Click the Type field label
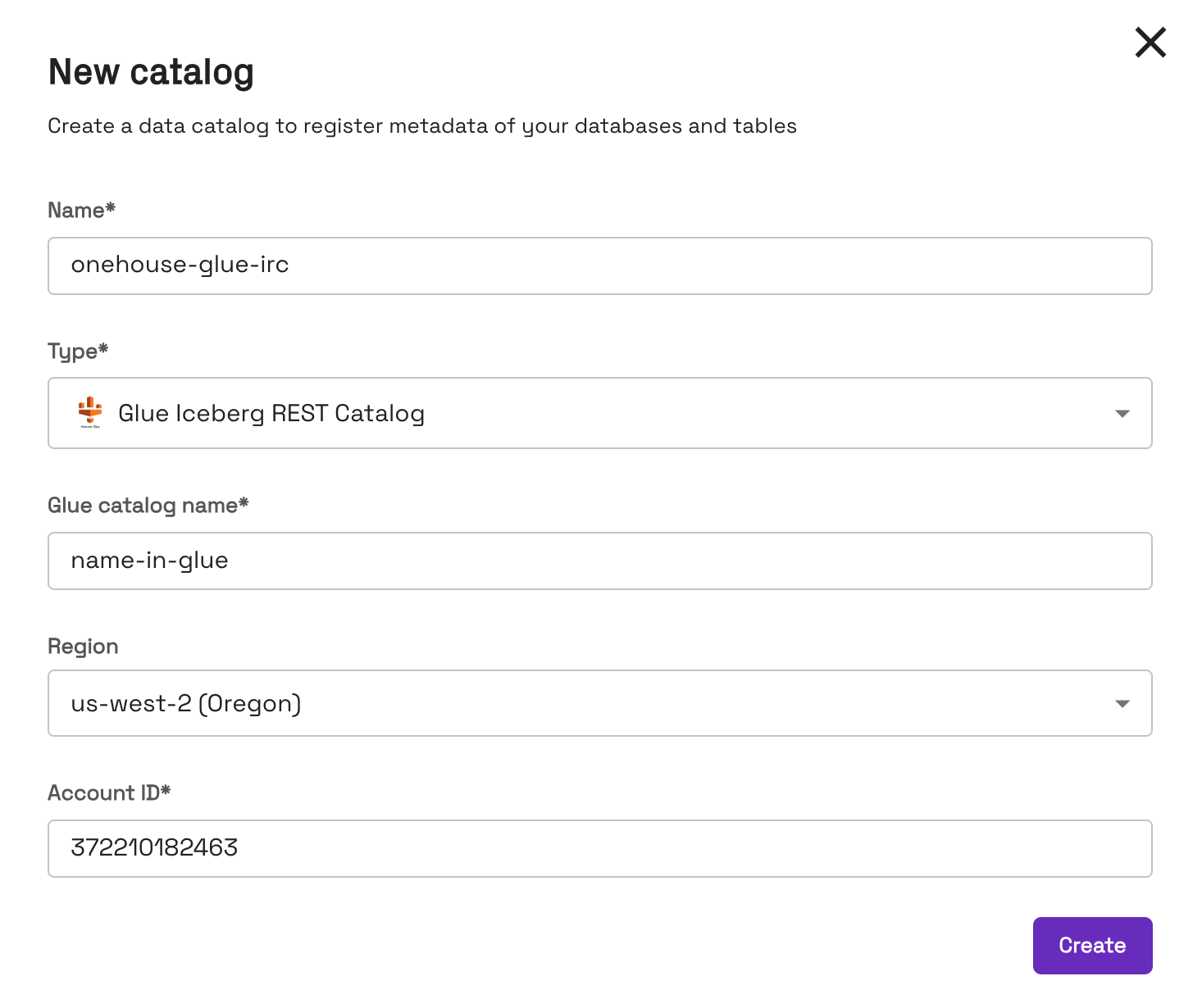 point(72,352)
